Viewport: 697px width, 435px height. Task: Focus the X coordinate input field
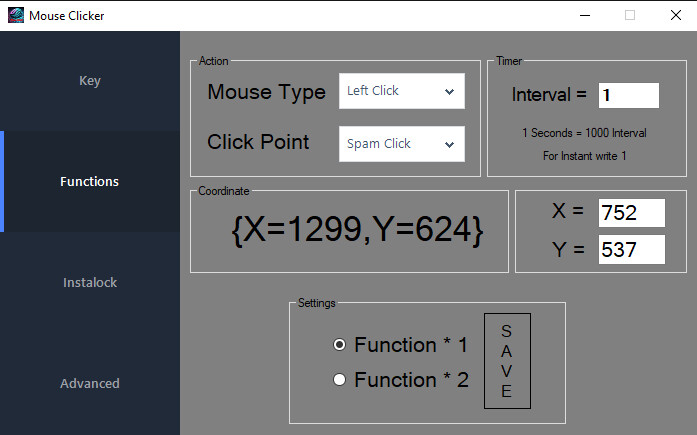pos(632,213)
